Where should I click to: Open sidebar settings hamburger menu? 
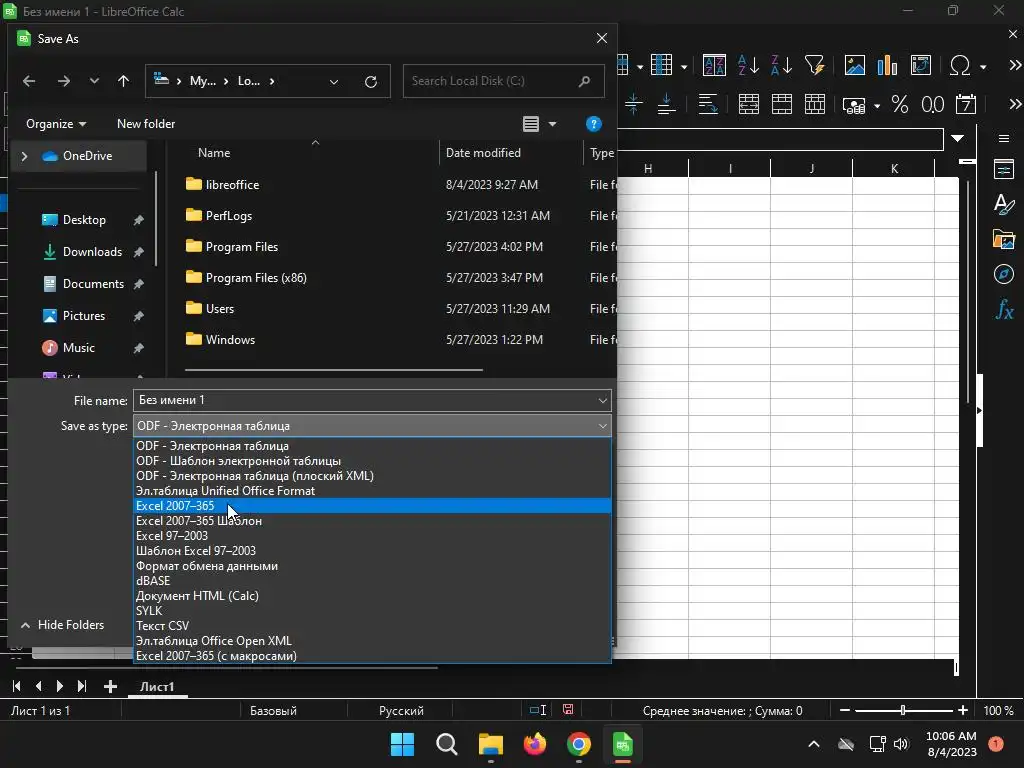coord(1004,138)
